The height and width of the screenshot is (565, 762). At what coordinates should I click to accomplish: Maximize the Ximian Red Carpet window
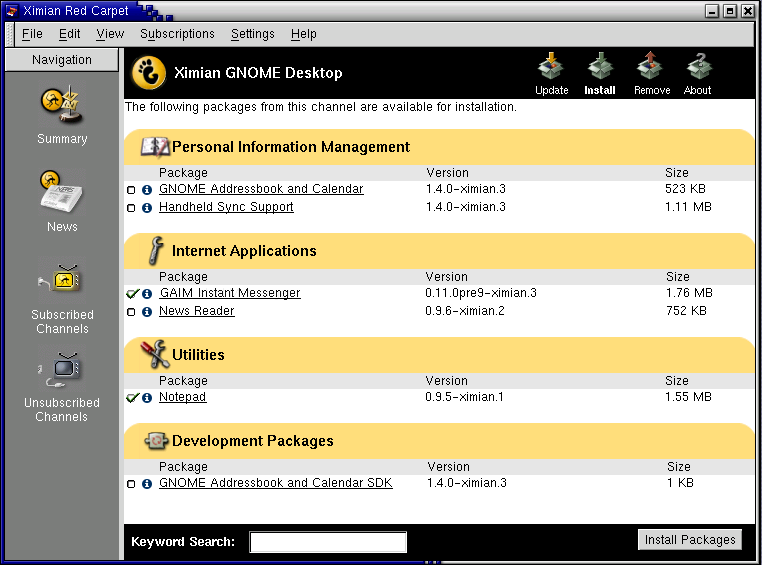(730, 11)
